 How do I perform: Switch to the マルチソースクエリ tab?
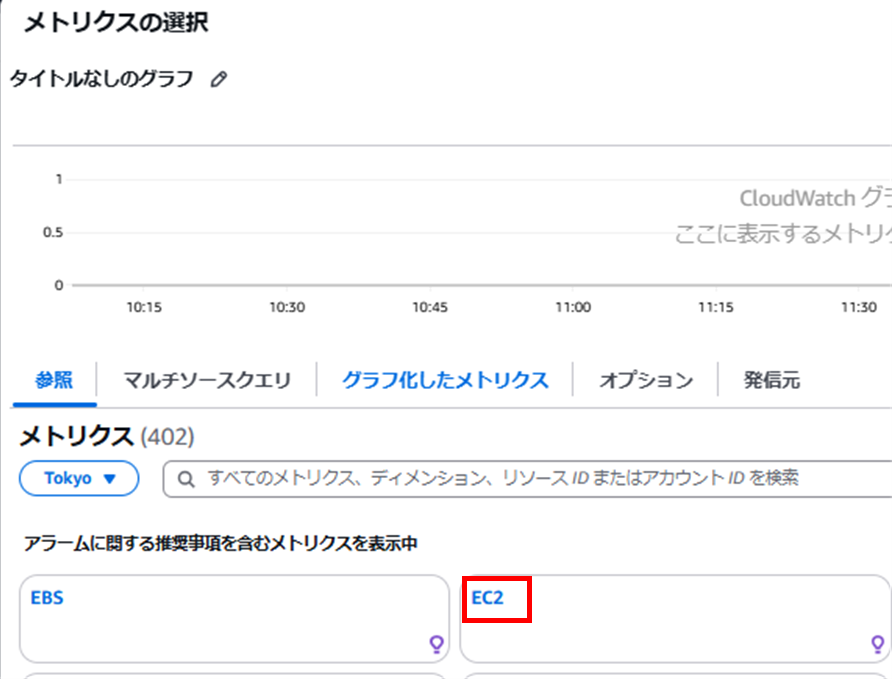[x=207, y=380]
